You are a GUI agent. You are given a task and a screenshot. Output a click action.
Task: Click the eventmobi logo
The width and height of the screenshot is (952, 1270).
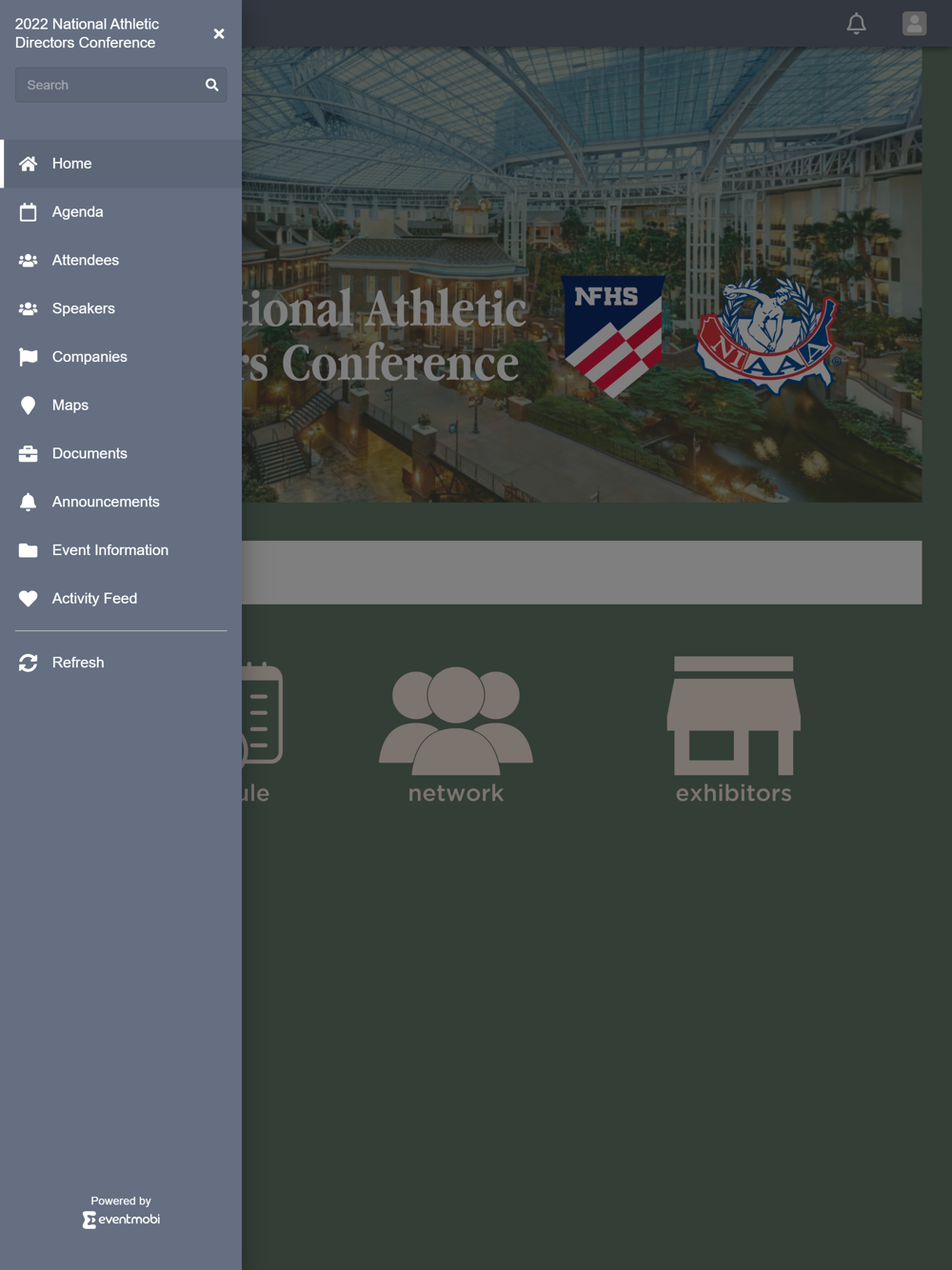pyautogui.click(x=121, y=1220)
